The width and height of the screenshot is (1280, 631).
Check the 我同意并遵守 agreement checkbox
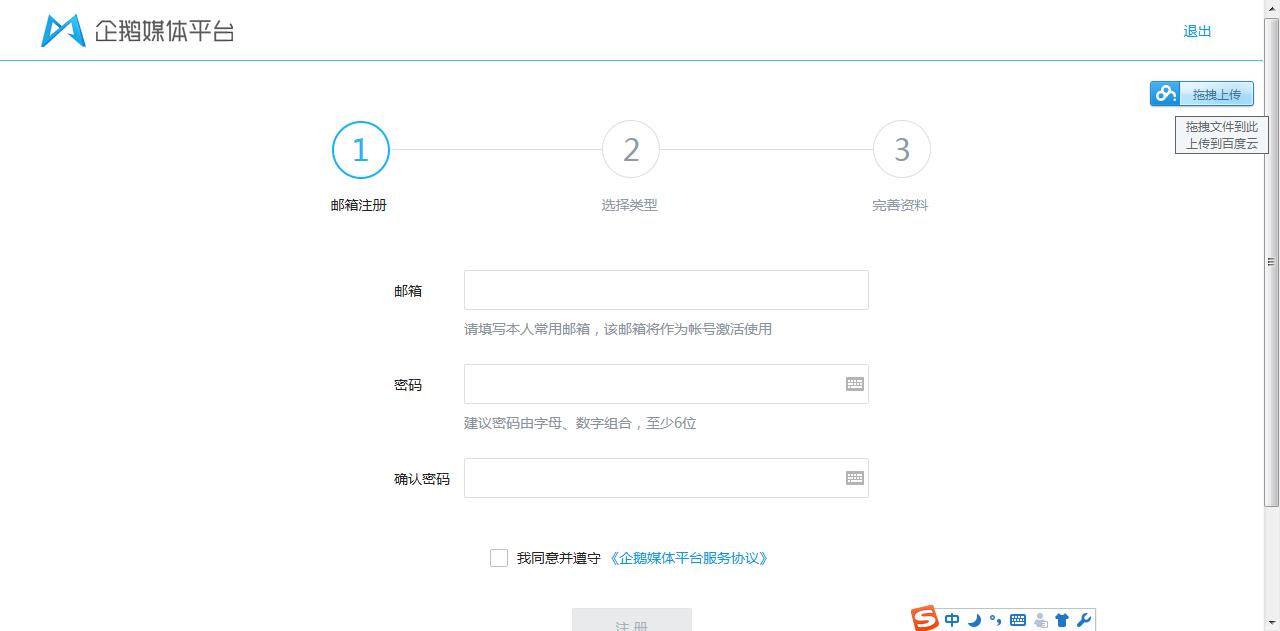[499, 558]
